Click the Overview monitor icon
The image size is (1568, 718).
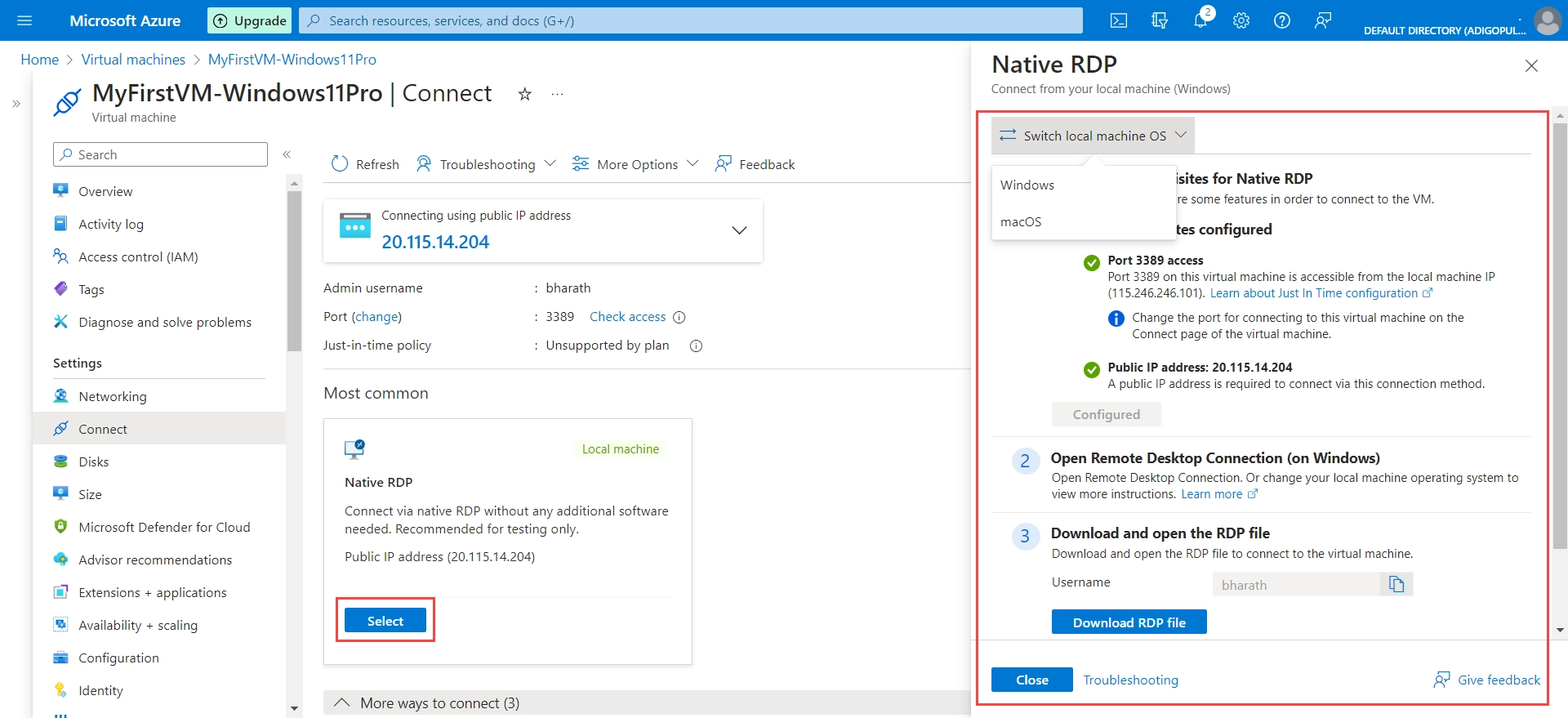tap(60, 190)
